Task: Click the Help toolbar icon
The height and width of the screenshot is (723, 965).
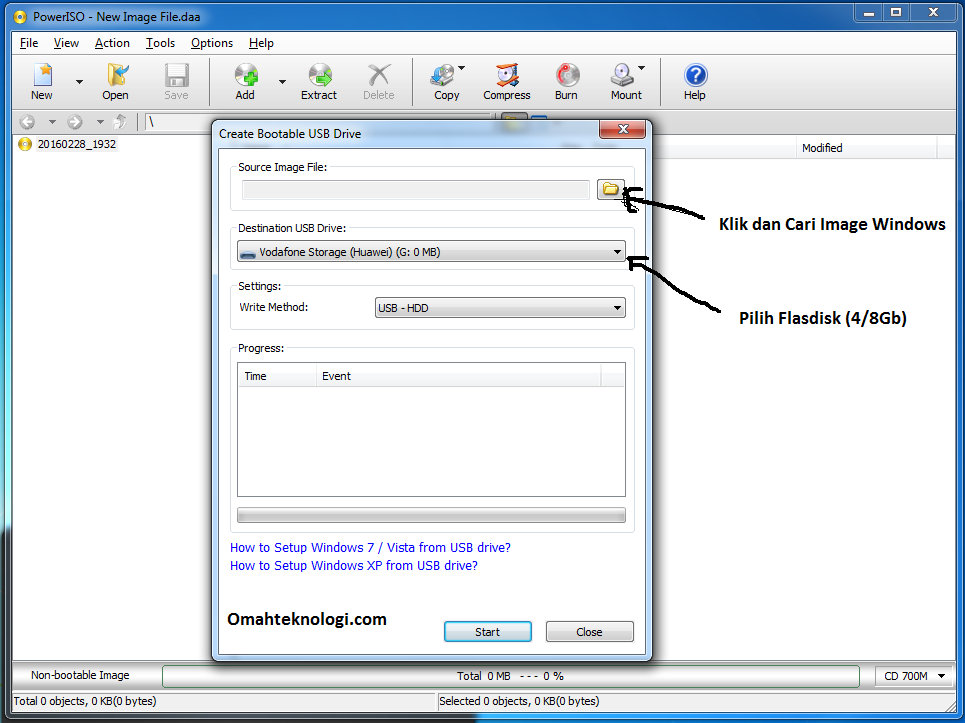Action: 695,81
